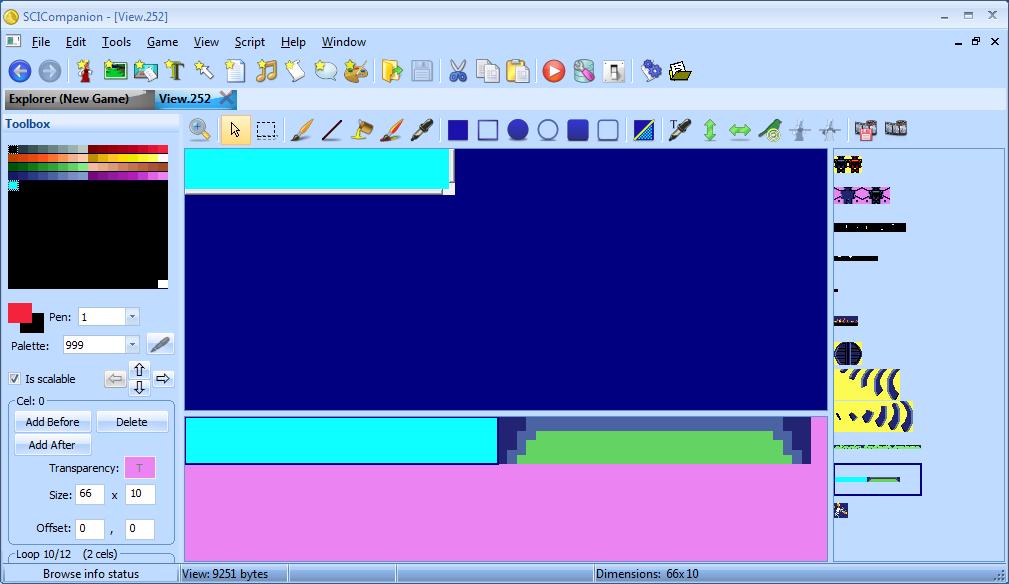Click the Add Before button
The image size is (1009, 584).
pos(53,422)
